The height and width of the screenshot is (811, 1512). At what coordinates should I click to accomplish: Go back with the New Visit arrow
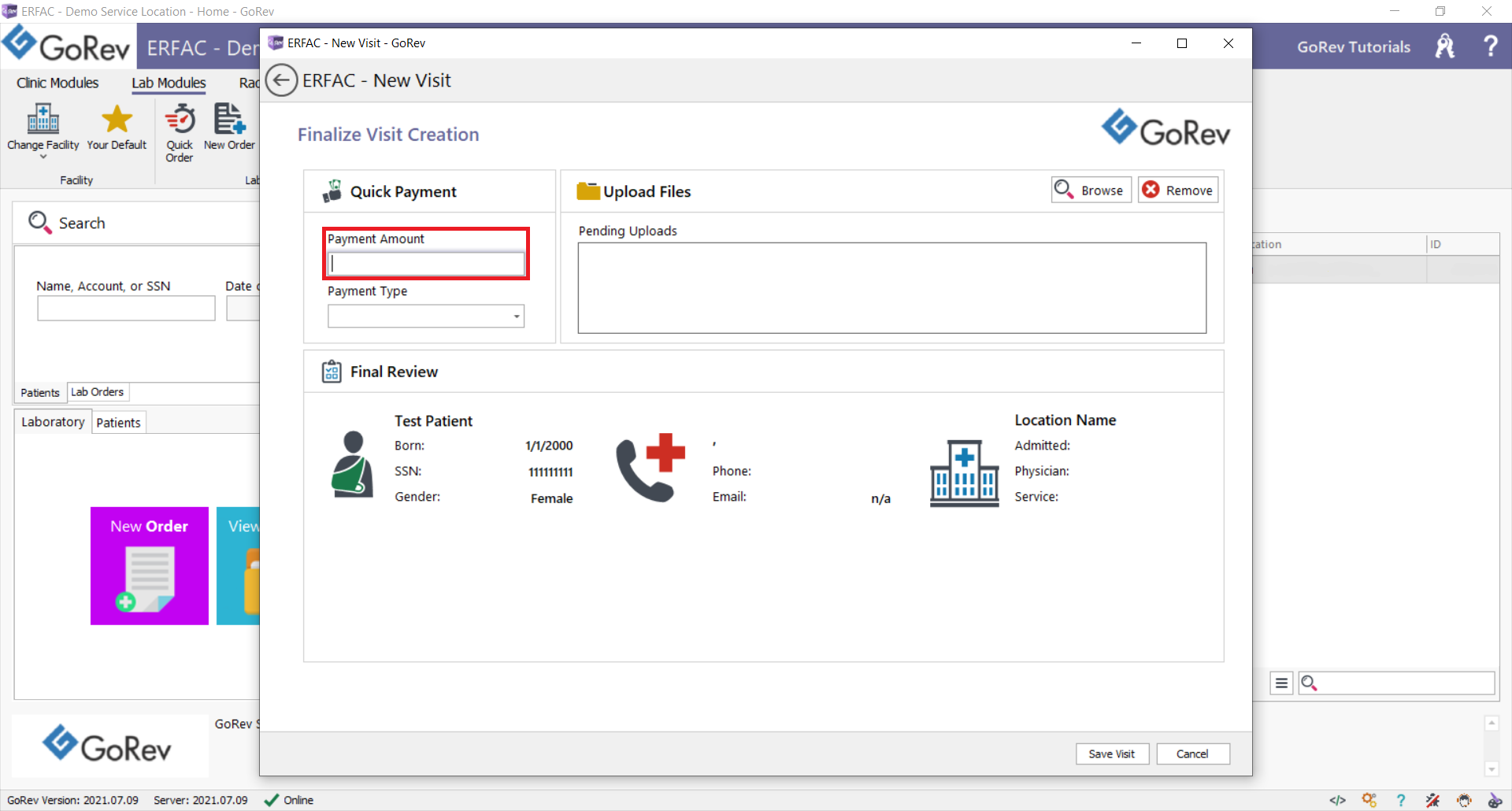click(281, 80)
